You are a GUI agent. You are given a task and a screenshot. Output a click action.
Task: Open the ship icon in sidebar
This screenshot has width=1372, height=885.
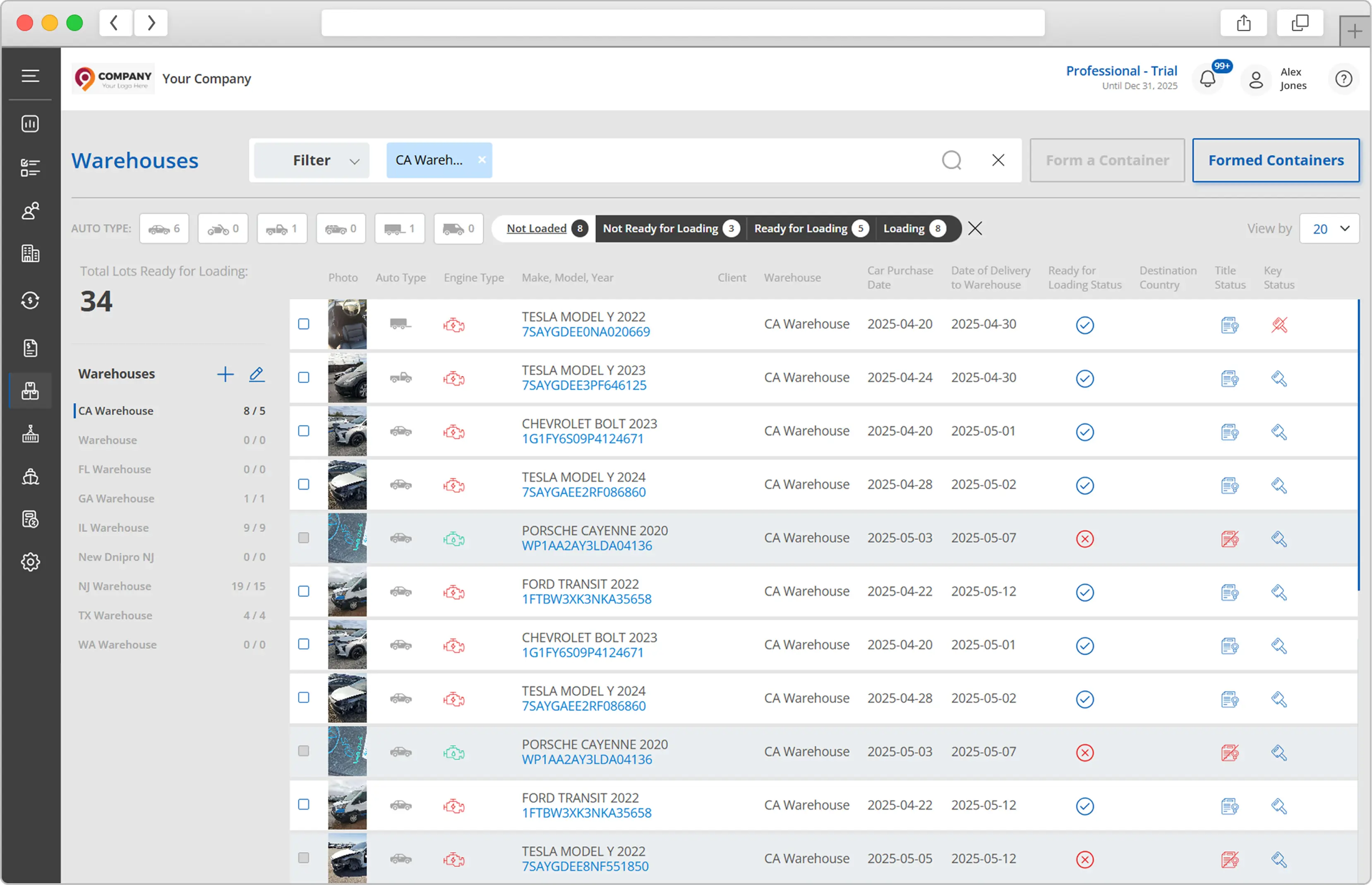(x=31, y=477)
